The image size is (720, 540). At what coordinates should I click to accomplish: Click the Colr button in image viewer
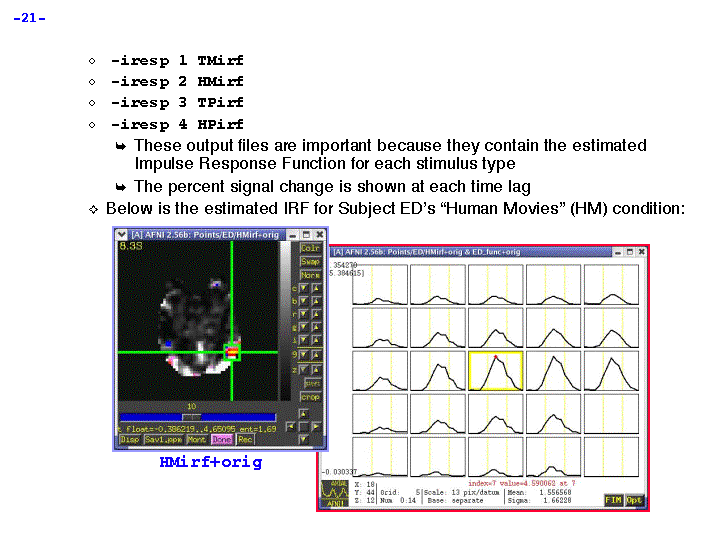[x=310, y=248]
